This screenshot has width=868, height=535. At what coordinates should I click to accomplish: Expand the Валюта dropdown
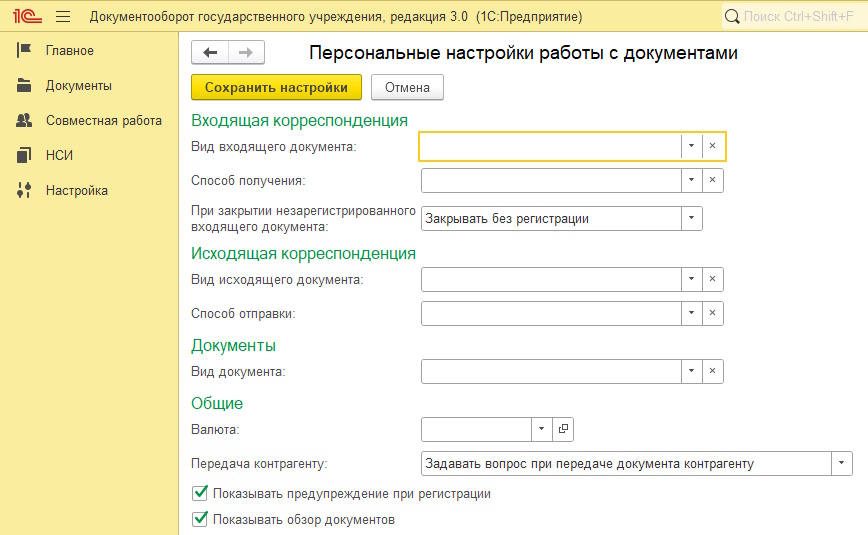tap(541, 429)
